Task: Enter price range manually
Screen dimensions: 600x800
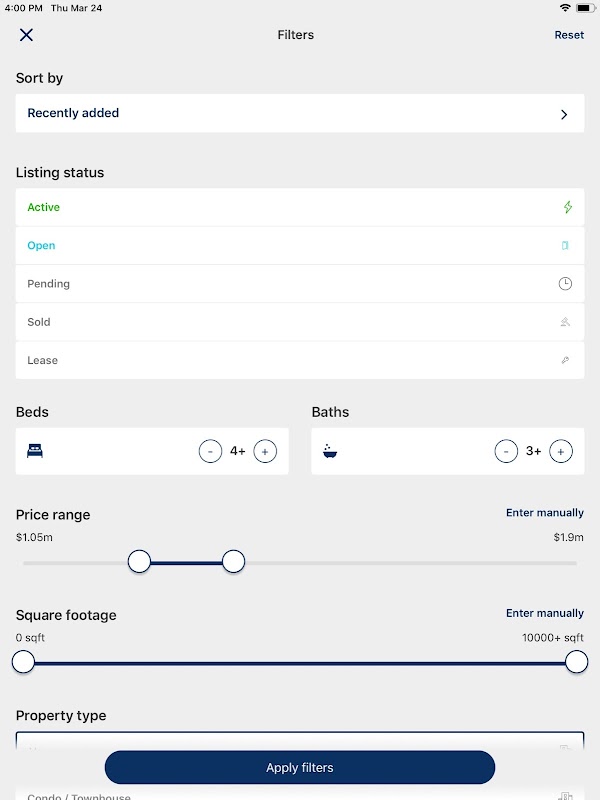Action: pyautogui.click(x=544, y=513)
